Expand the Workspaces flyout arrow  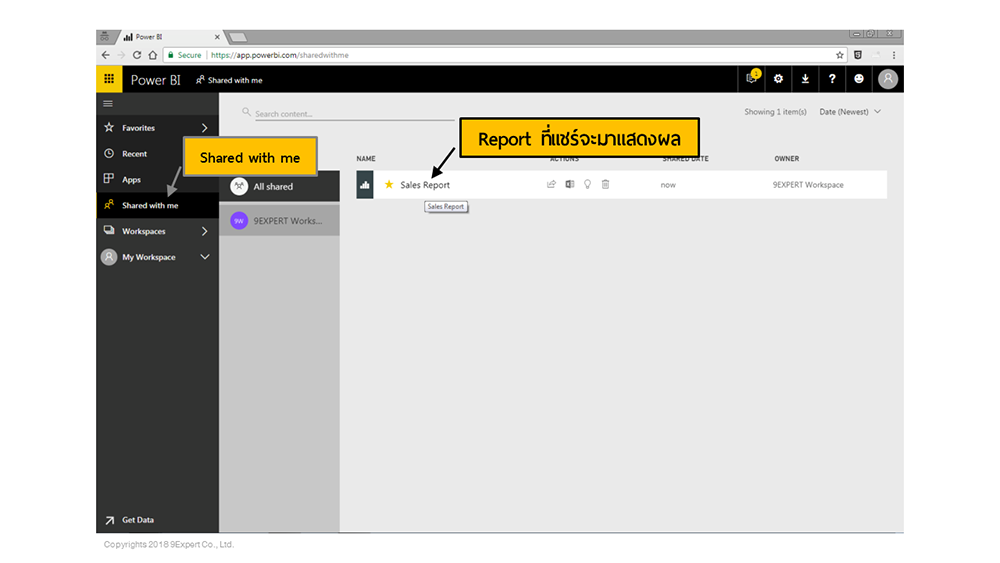click(x=204, y=231)
